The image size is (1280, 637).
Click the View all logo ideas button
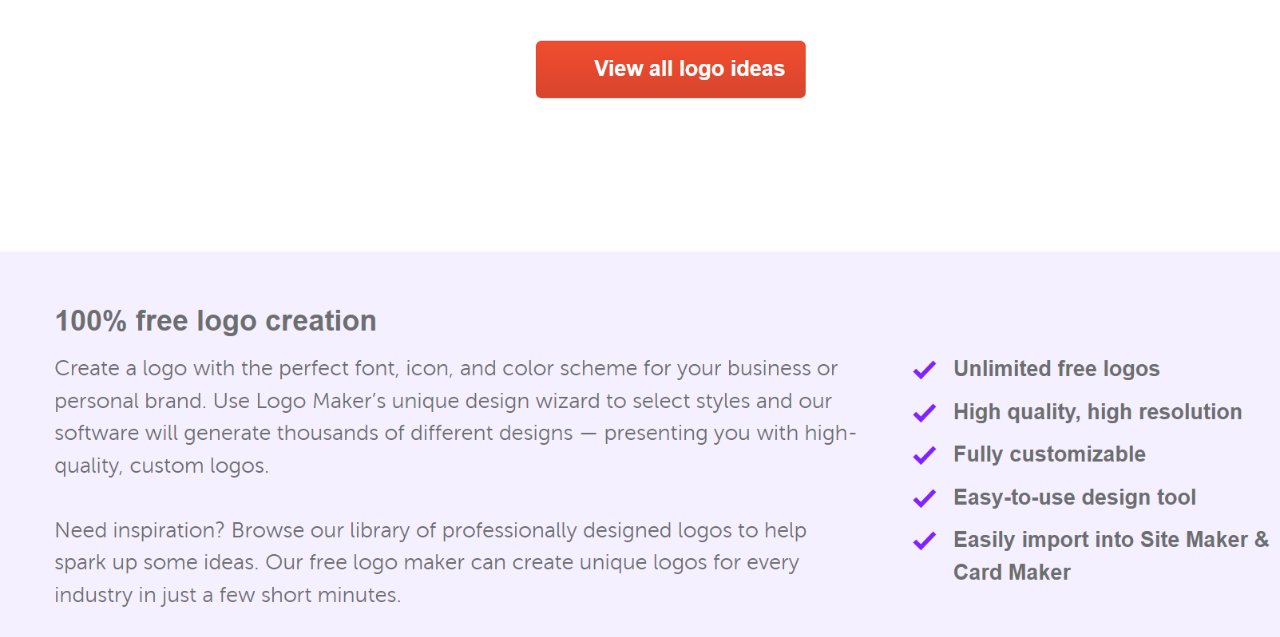click(670, 69)
